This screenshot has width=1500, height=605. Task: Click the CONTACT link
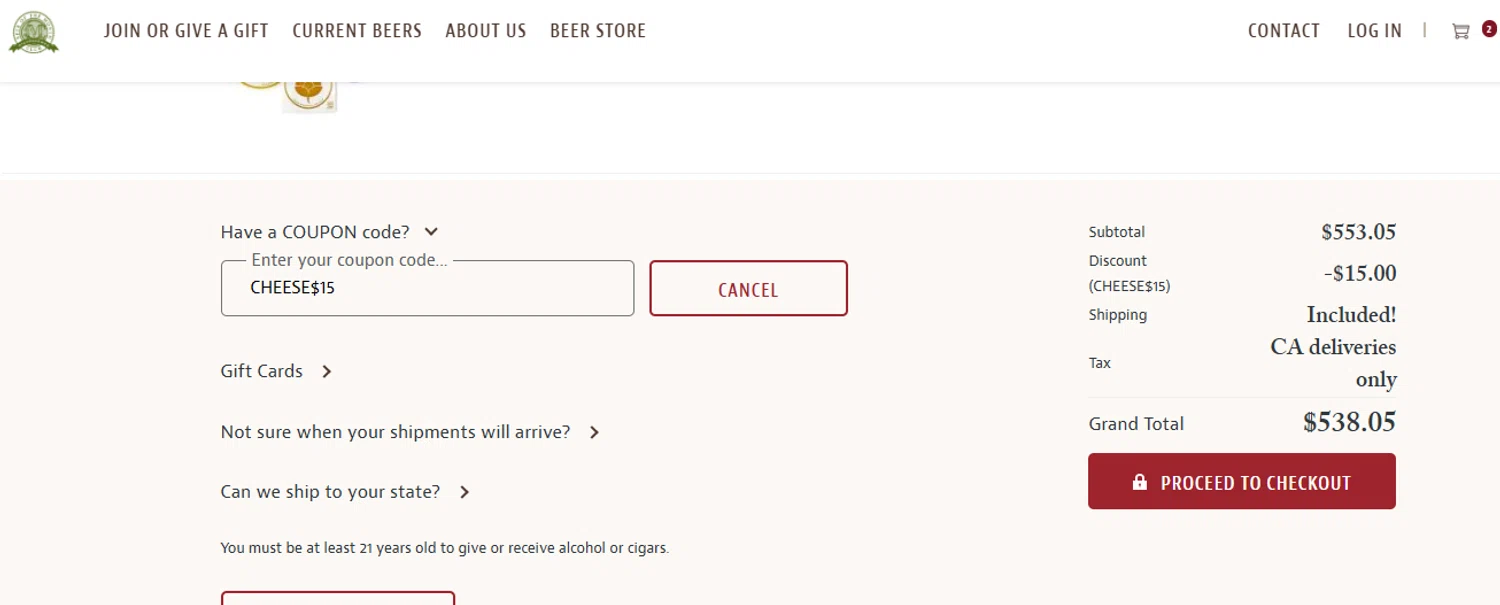pyautogui.click(x=1284, y=31)
